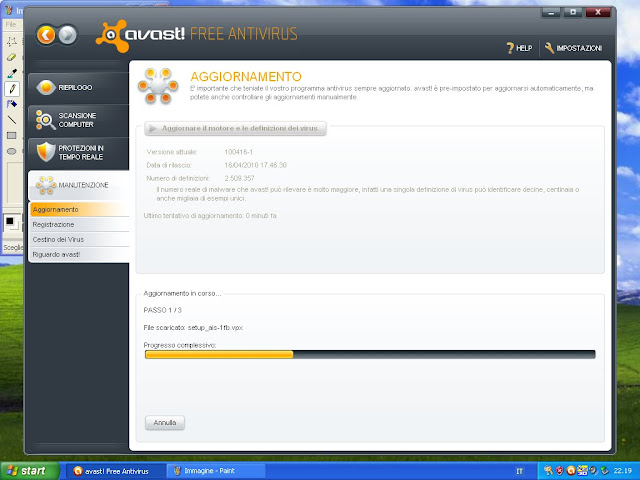This screenshot has height=480, width=640.
Task: Click the keys icon in system tray
Action: coord(548,471)
